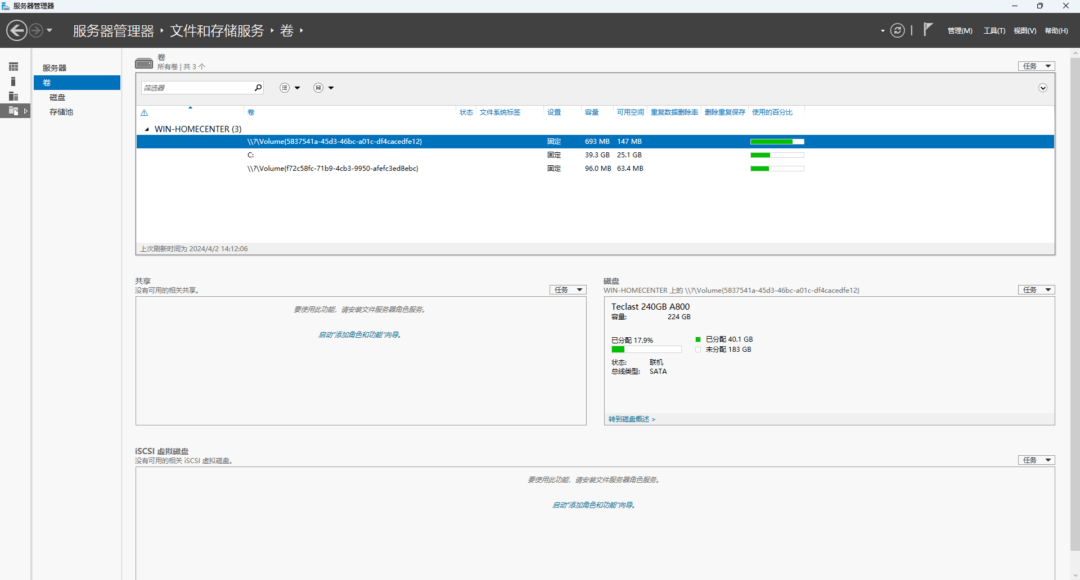
Task: Click the volumes panel drive icon
Action: click(x=144, y=63)
